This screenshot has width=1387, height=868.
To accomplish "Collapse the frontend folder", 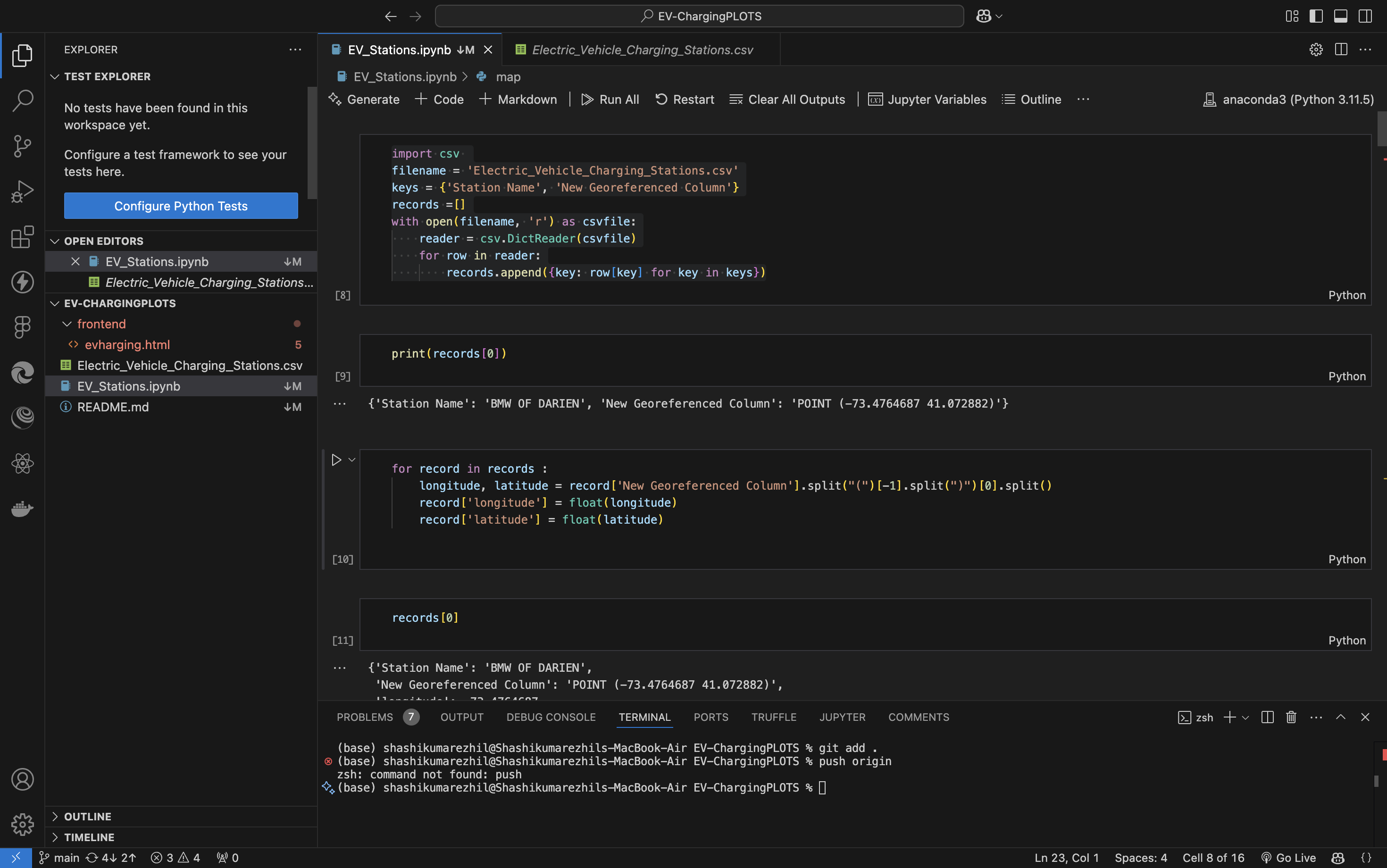I will [67, 324].
